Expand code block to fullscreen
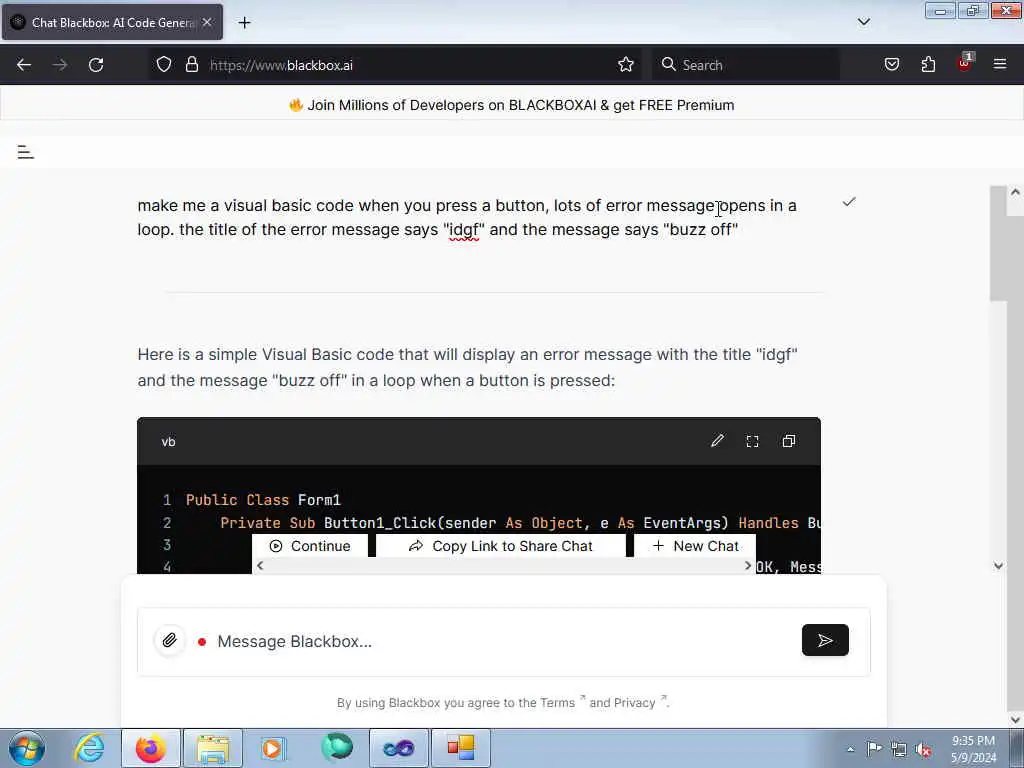Screen dimensions: 1024x768 click(x=752, y=441)
